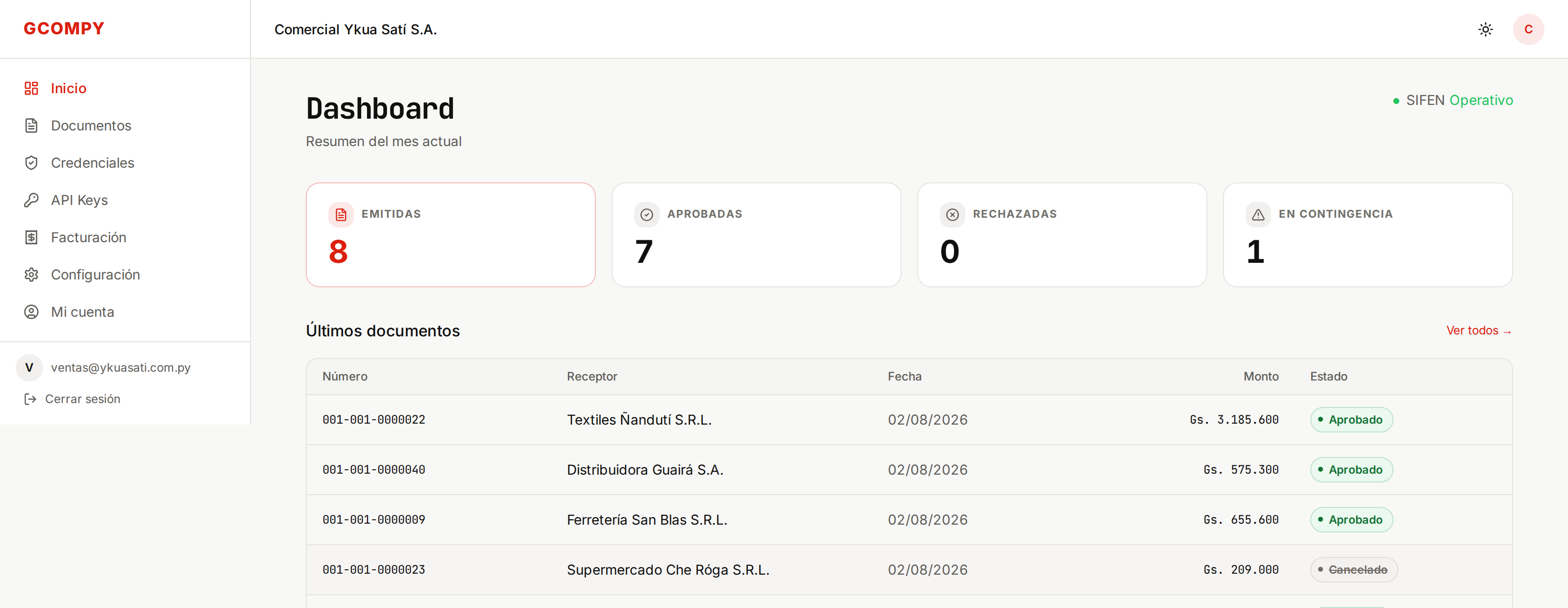Click the Mi cuenta user icon

[31, 311]
